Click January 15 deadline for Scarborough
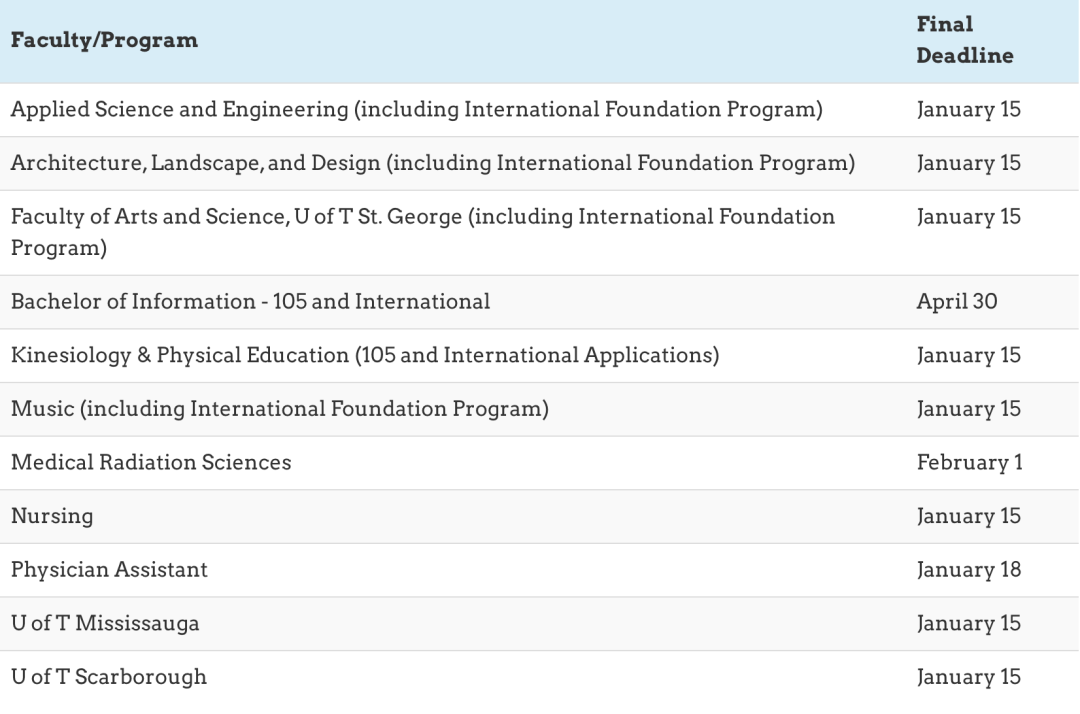The height and width of the screenshot is (714, 1080). 968,677
